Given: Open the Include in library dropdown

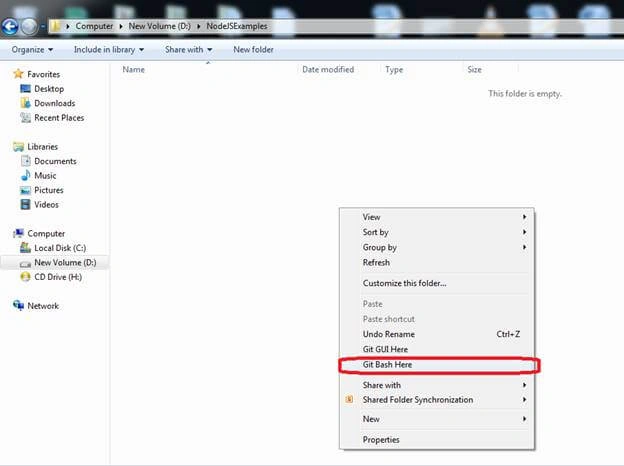Looking at the screenshot, I should (109, 50).
